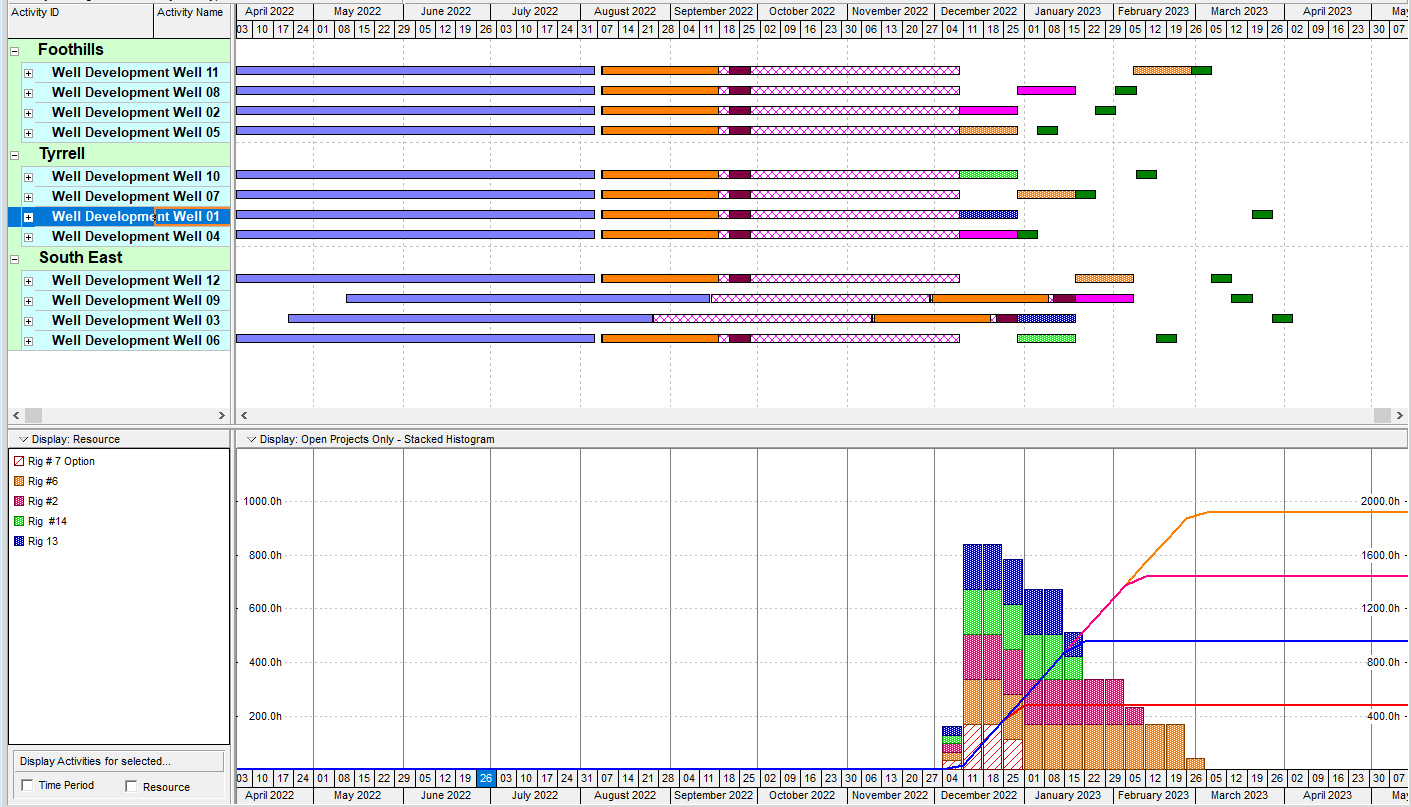Click Display Activities for selected button
1411x807 pixels.
click(116, 762)
